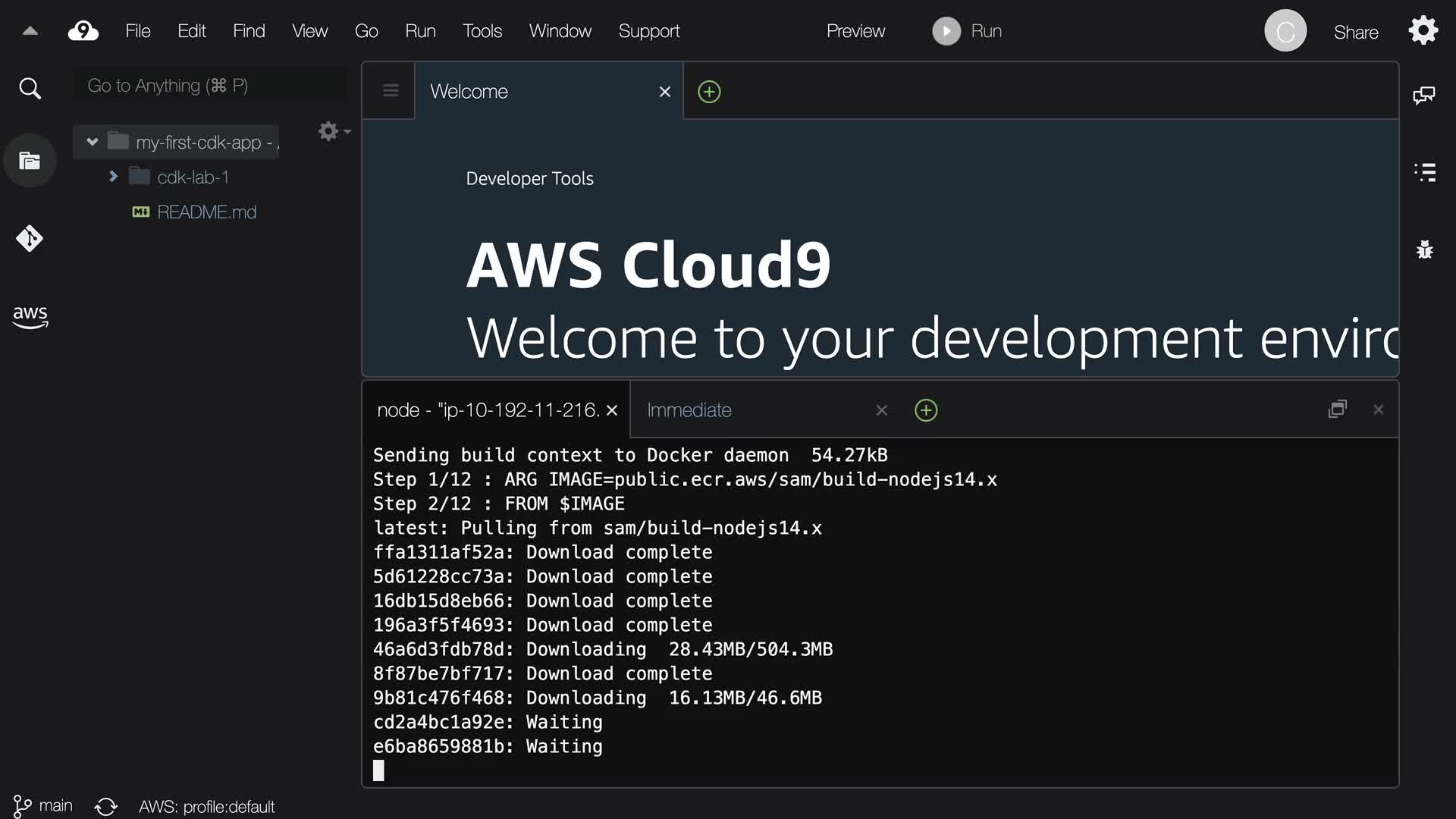Open the Outline panel icon
The height and width of the screenshot is (819, 1456).
pyautogui.click(x=1425, y=172)
